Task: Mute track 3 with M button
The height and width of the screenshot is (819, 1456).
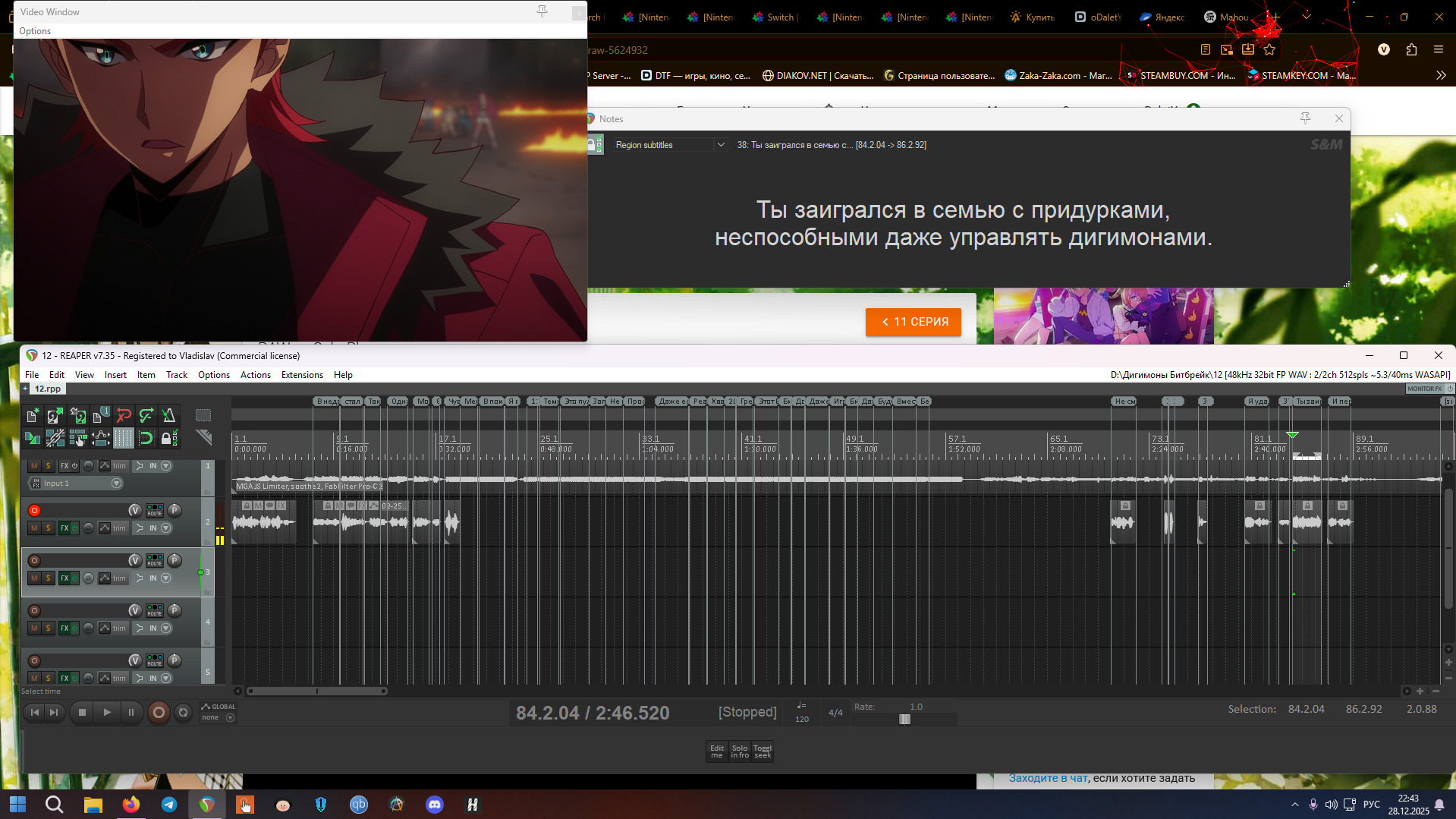Action: click(x=34, y=578)
